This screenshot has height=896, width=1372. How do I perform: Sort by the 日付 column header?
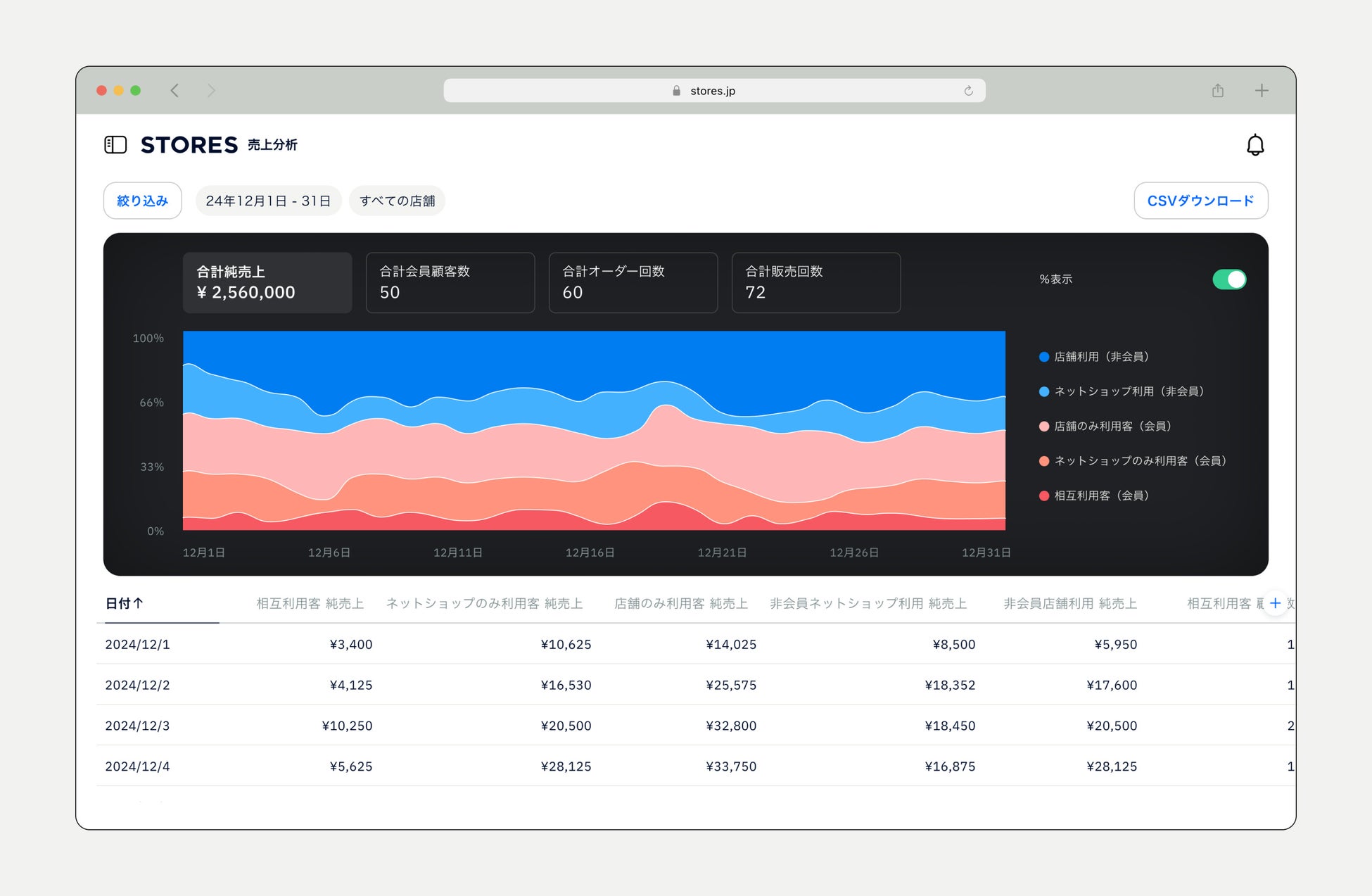pos(125,603)
